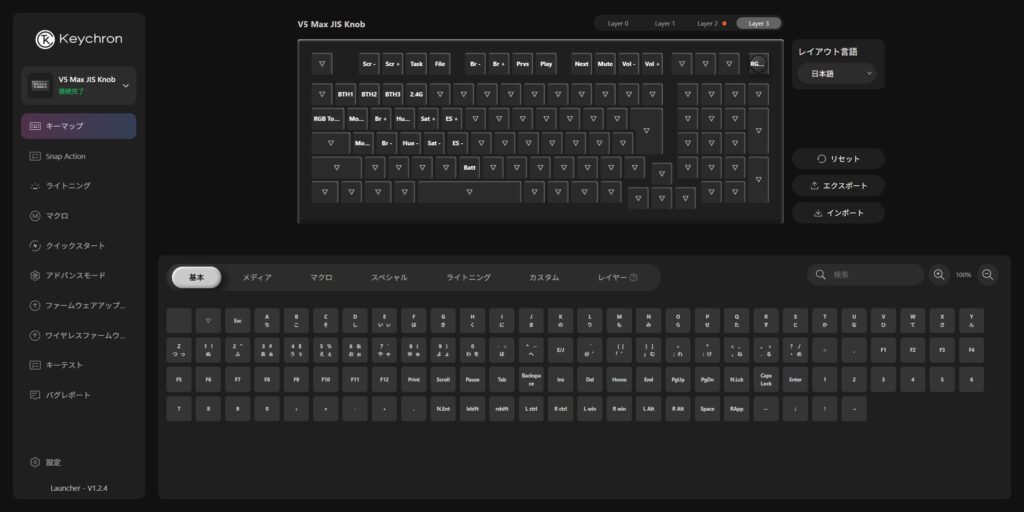
Task: Open バグレポート bug report page
Action: pos(68,395)
